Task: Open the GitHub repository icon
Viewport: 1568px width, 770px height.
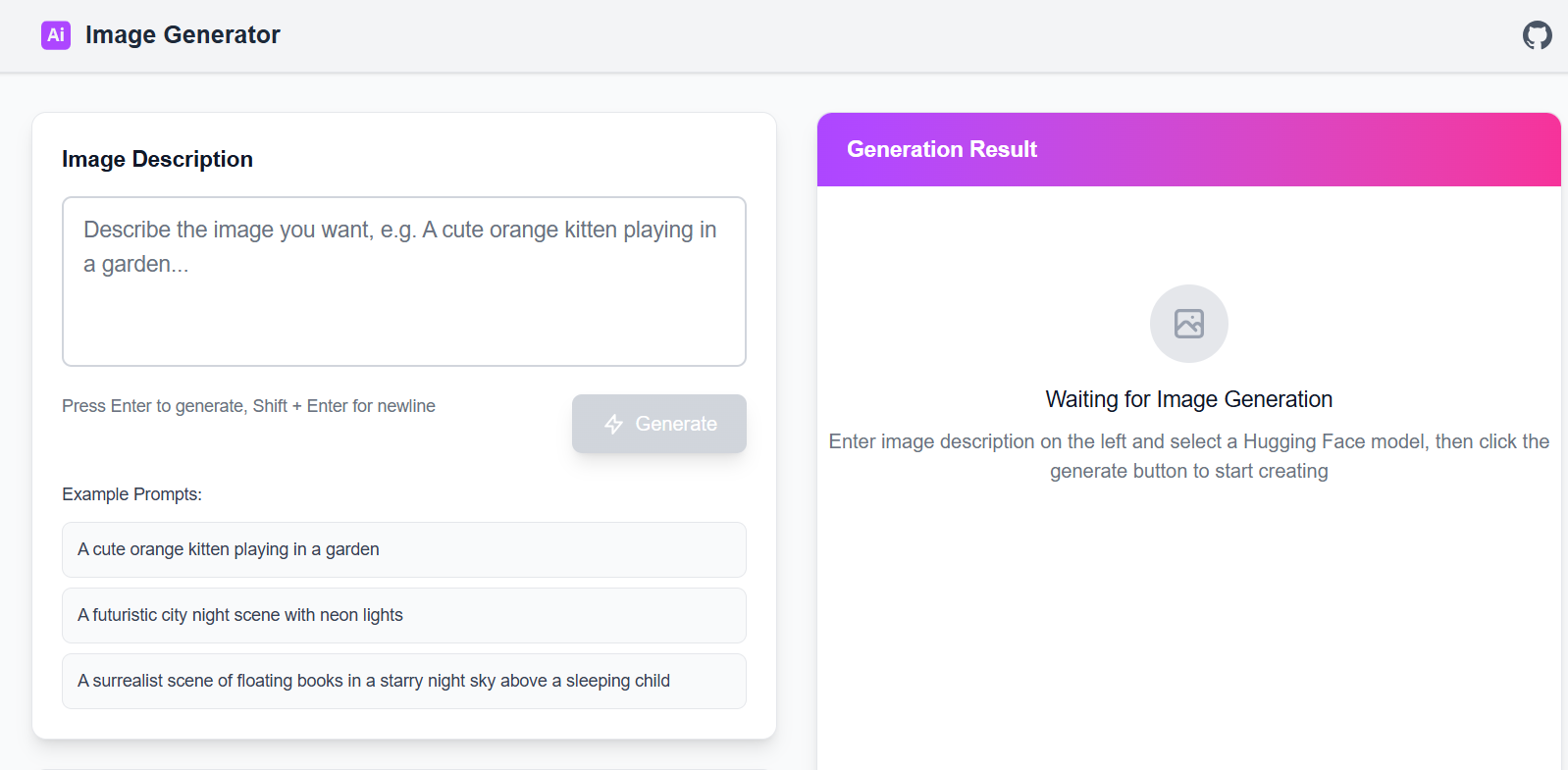Action: pyautogui.click(x=1537, y=35)
